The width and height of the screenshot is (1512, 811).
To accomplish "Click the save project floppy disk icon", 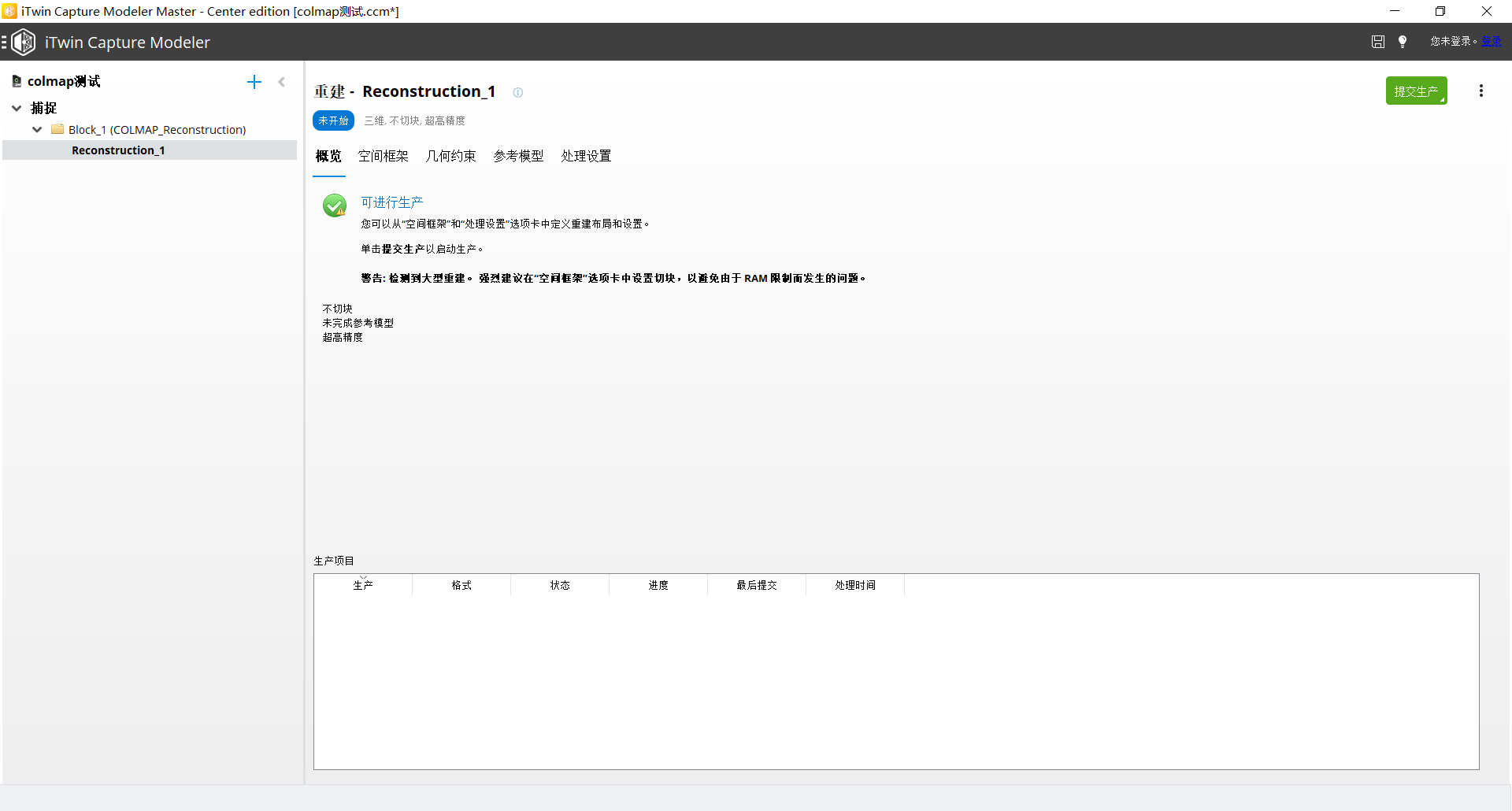I will (x=1377, y=42).
